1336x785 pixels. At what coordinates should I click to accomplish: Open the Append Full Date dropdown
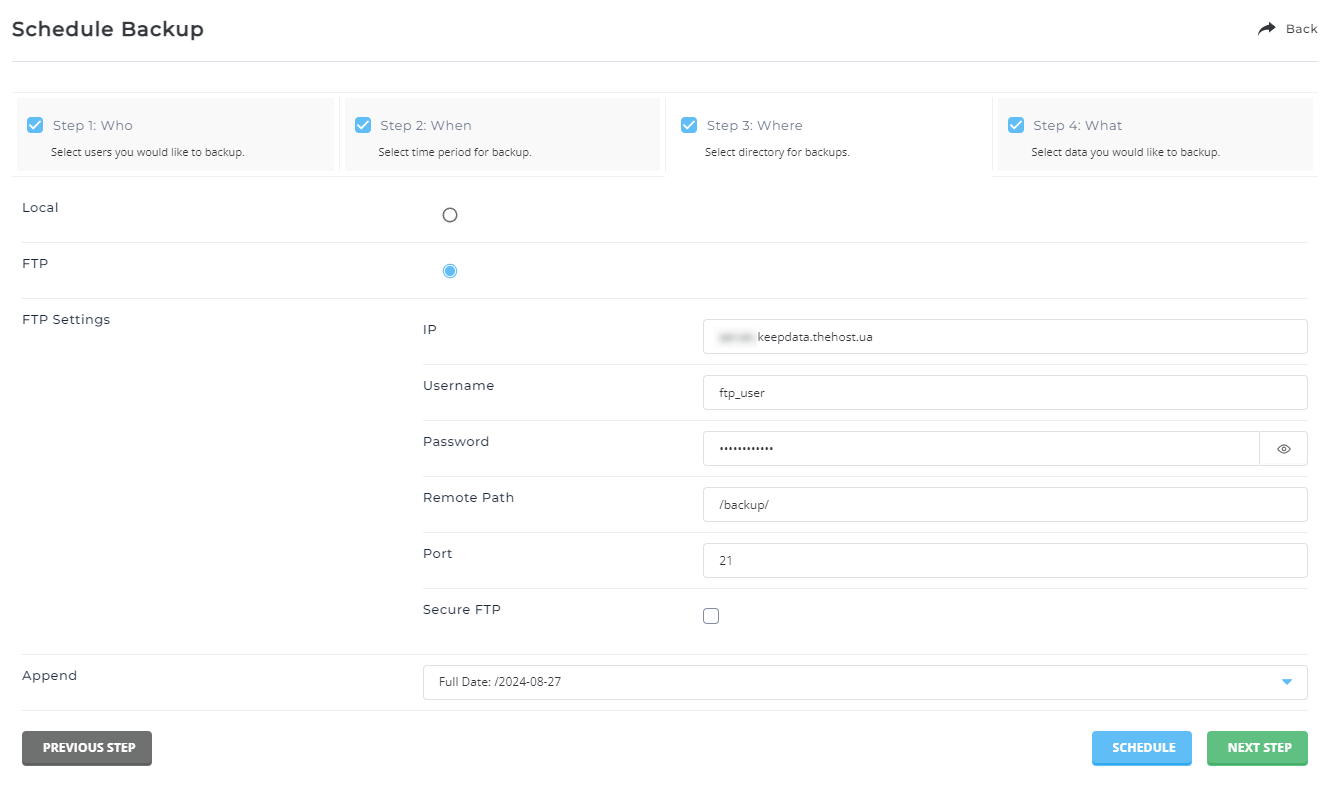pyautogui.click(x=865, y=683)
